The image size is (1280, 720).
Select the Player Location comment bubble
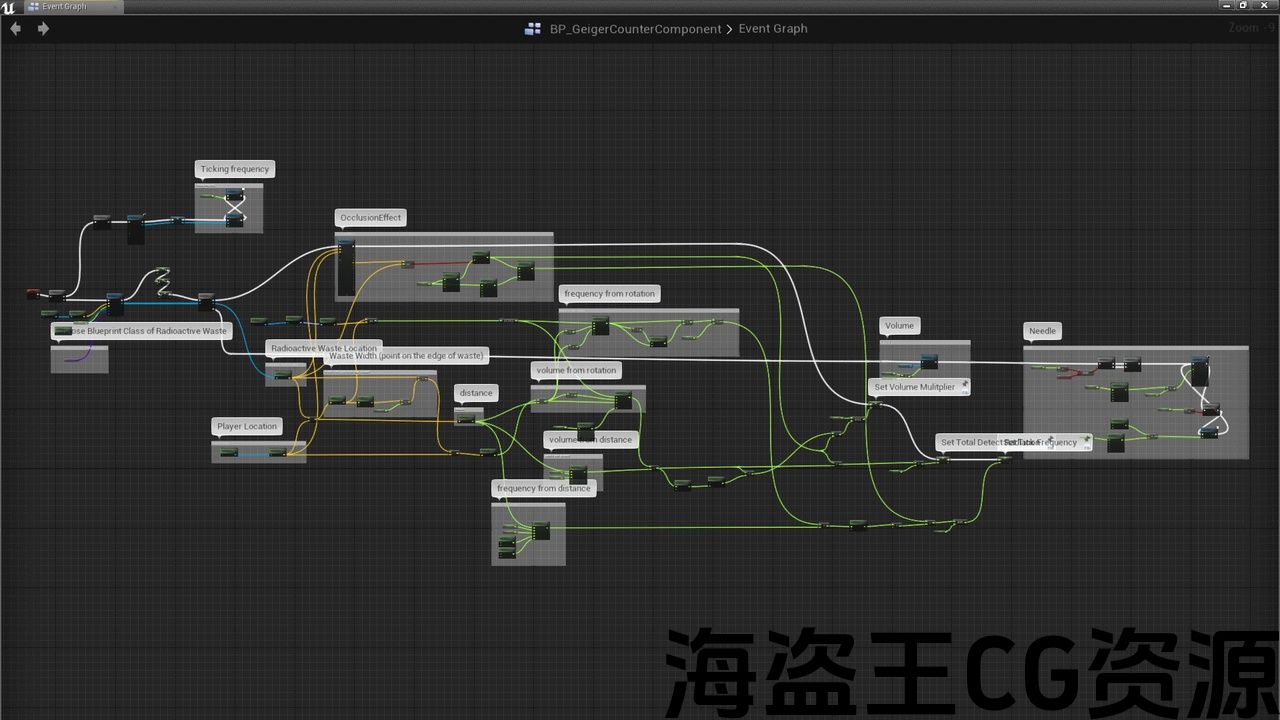click(247, 427)
